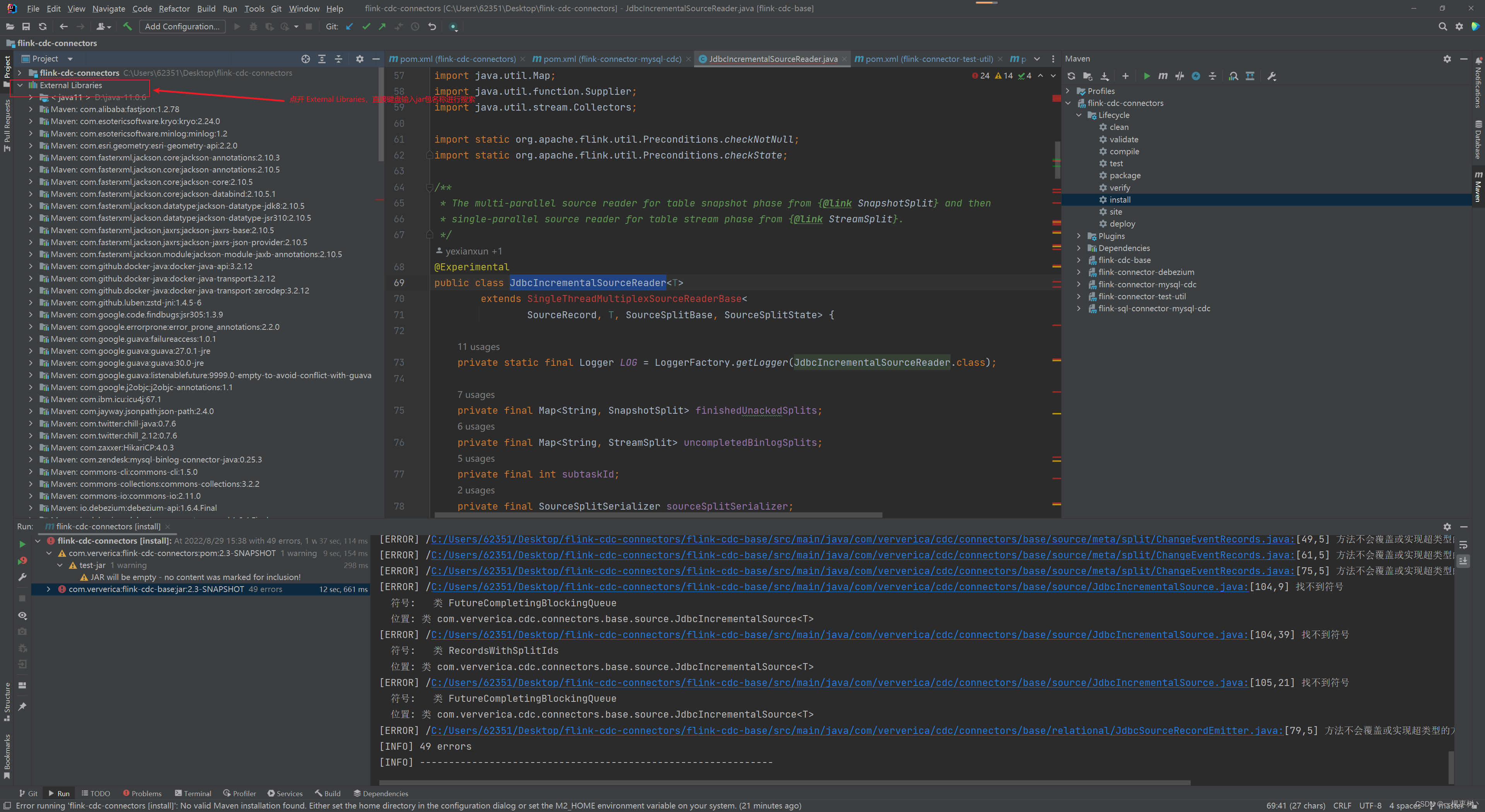Image resolution: width=1485 pixels, height=812 pixels.
Task: Open Project panel options gear
Action: pos(360,59)
